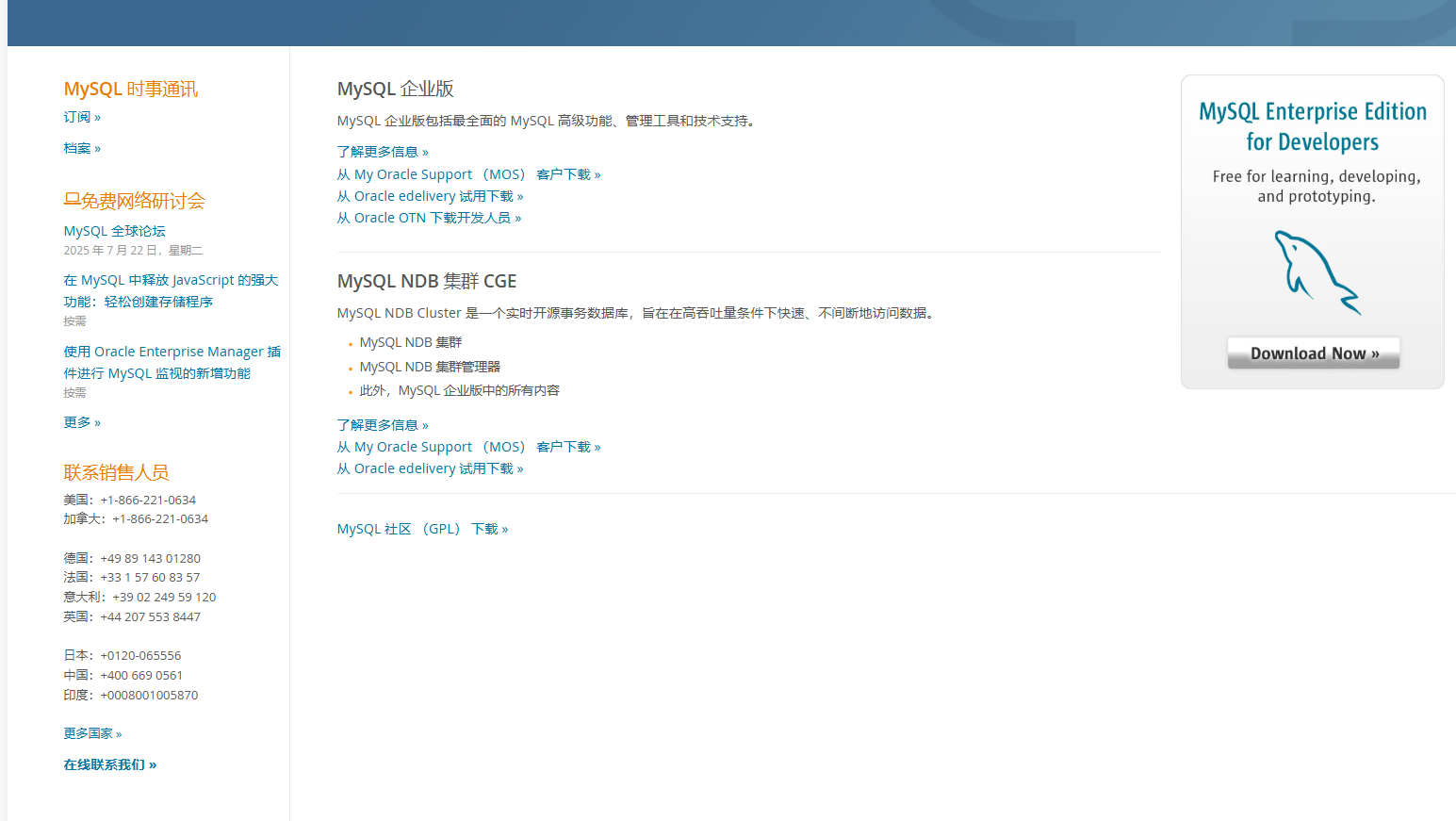Click the 在线联系我们 » link

click(110, 764)
